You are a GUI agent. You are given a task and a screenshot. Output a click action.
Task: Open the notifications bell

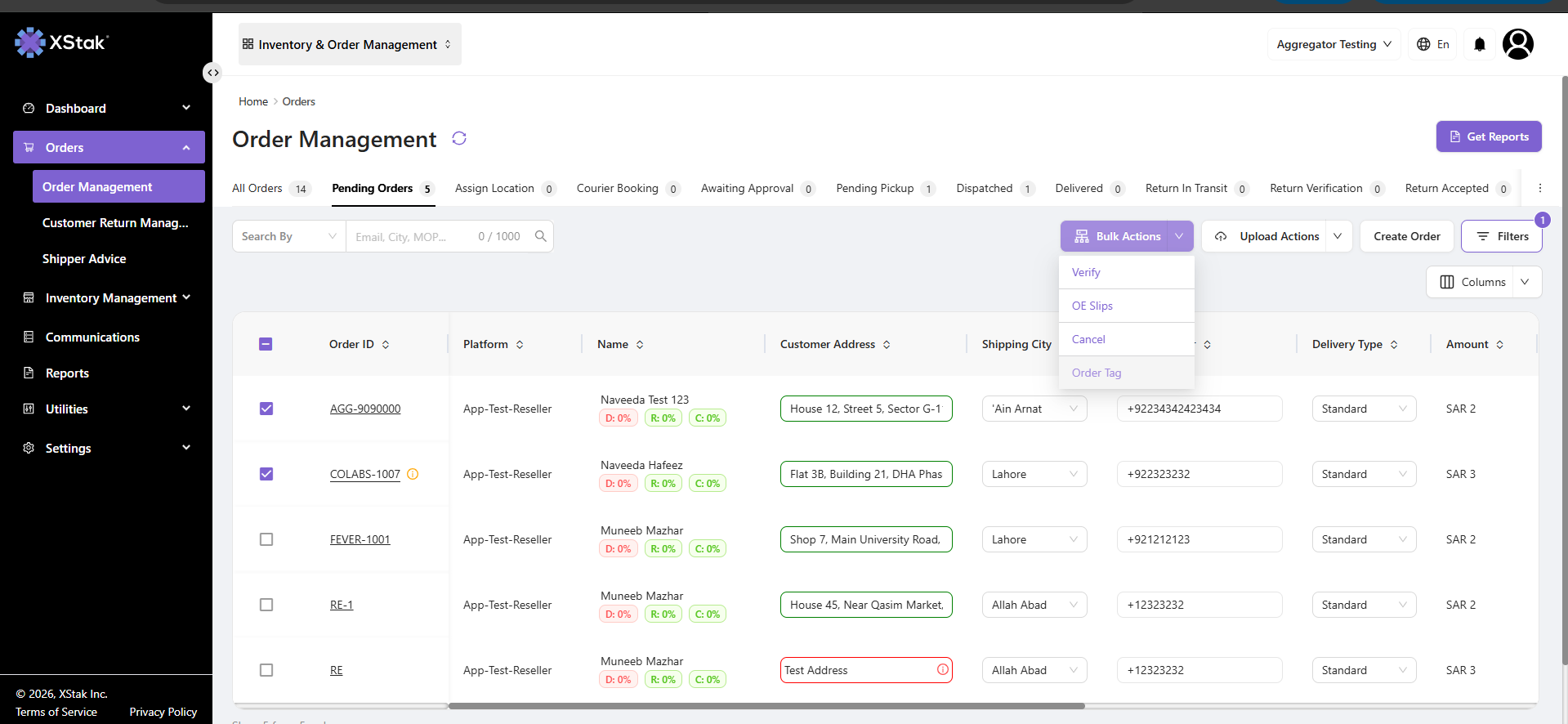point(1479,44)
